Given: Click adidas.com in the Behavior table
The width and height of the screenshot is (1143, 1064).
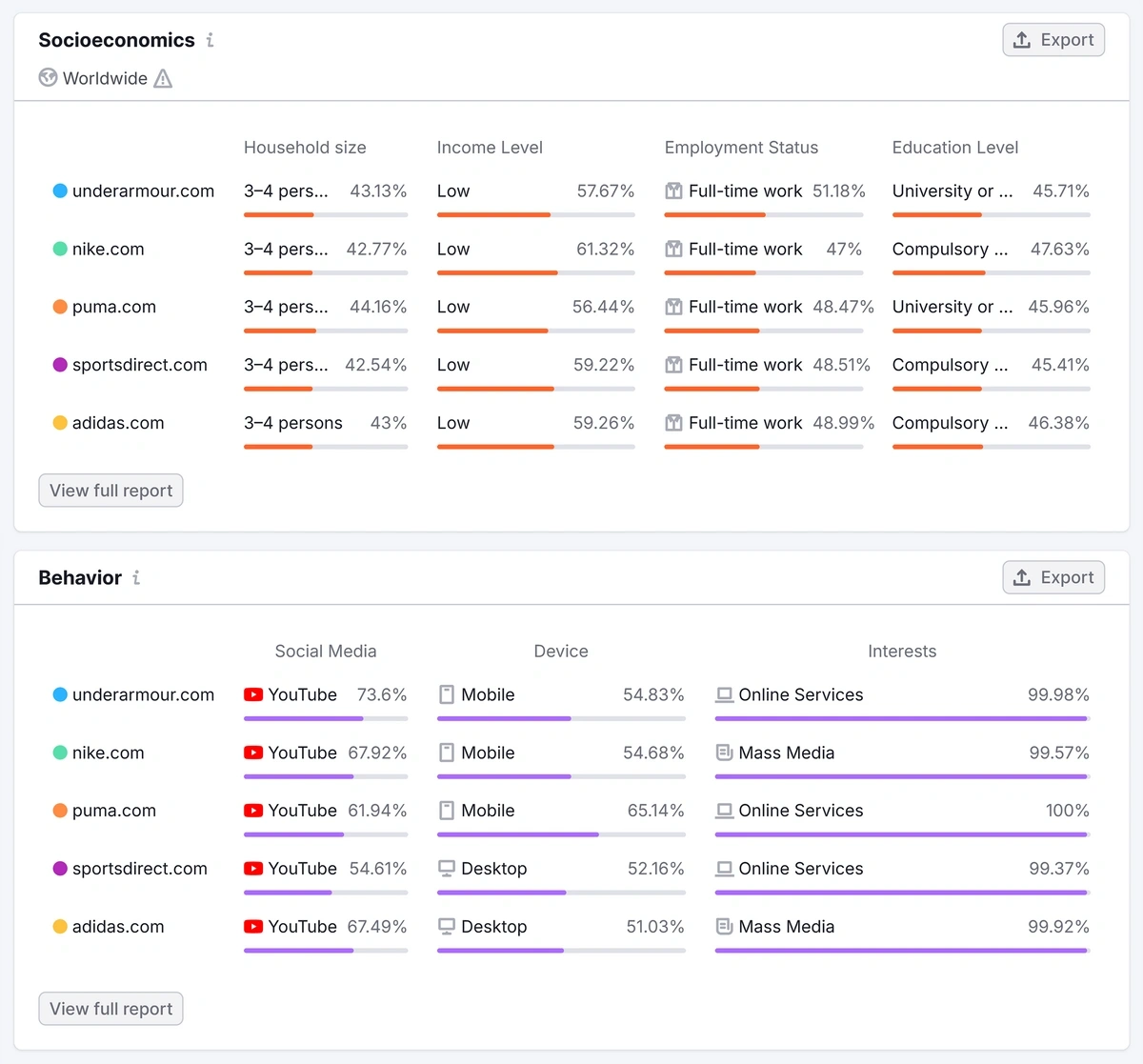Looking at the screenshot, I should coord(118,927).
